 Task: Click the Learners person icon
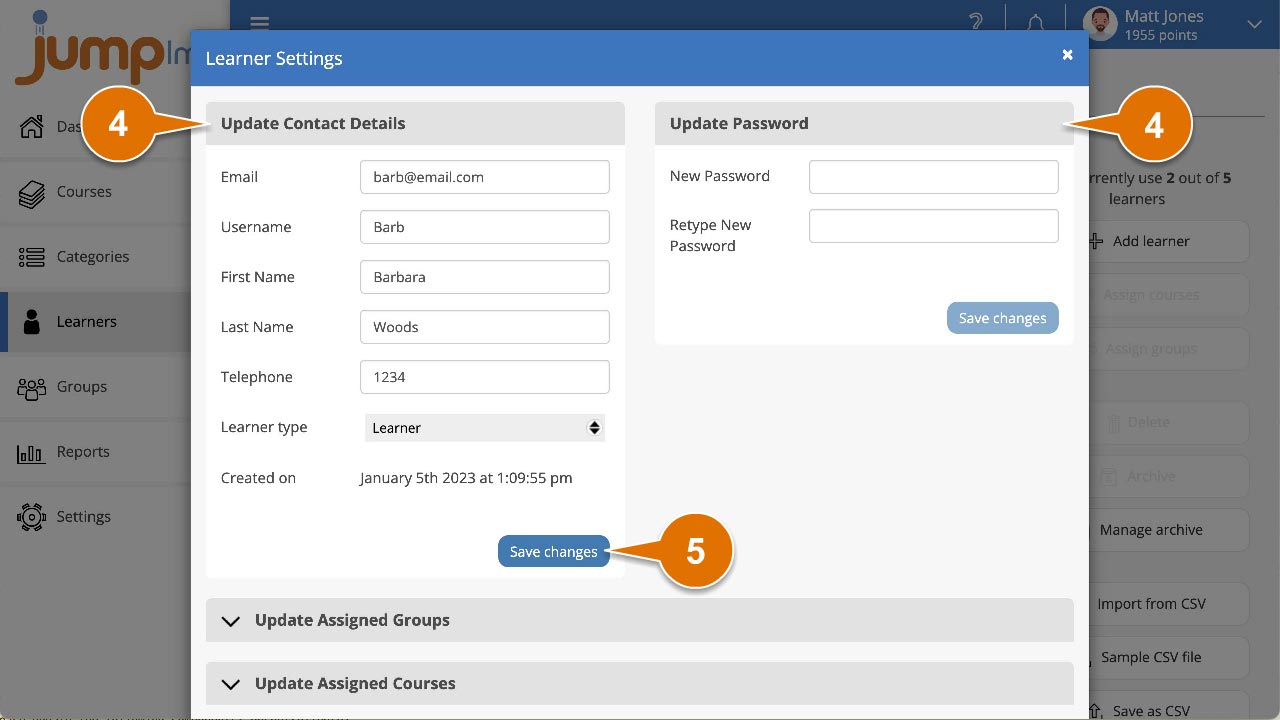click(x=32, y=321)
